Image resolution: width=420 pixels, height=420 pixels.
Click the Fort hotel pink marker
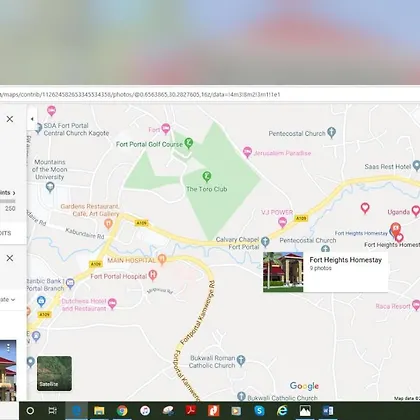[x=166, y=128]
